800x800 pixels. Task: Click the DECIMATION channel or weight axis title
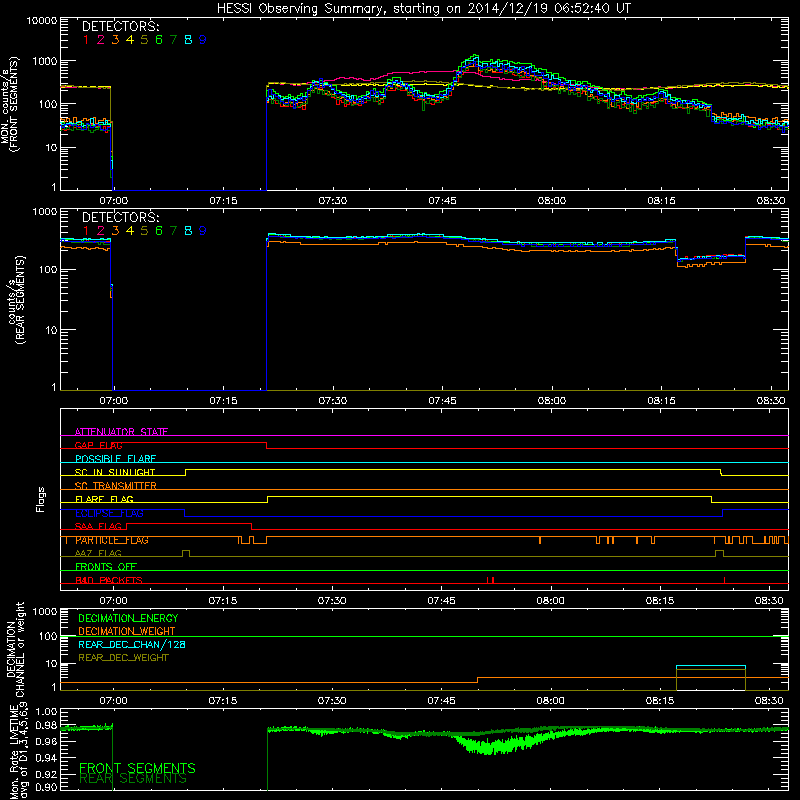15,649
